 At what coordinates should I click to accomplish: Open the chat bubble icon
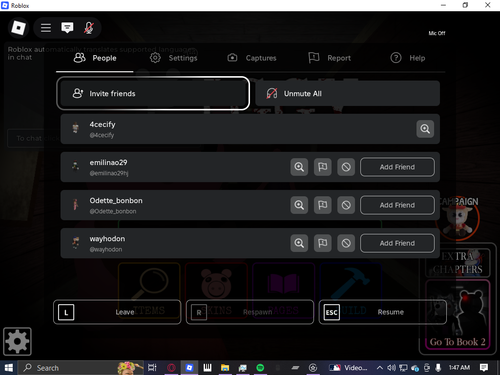[x=67, y=28]
